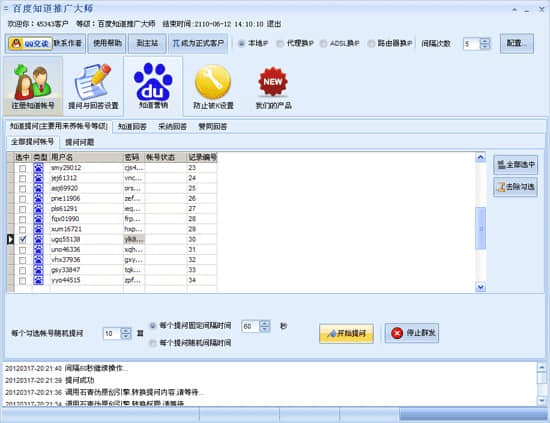The height and width of the screenshot is (423, 550).
Task: Click Baidu type icon in row 24
Action: 38,178
